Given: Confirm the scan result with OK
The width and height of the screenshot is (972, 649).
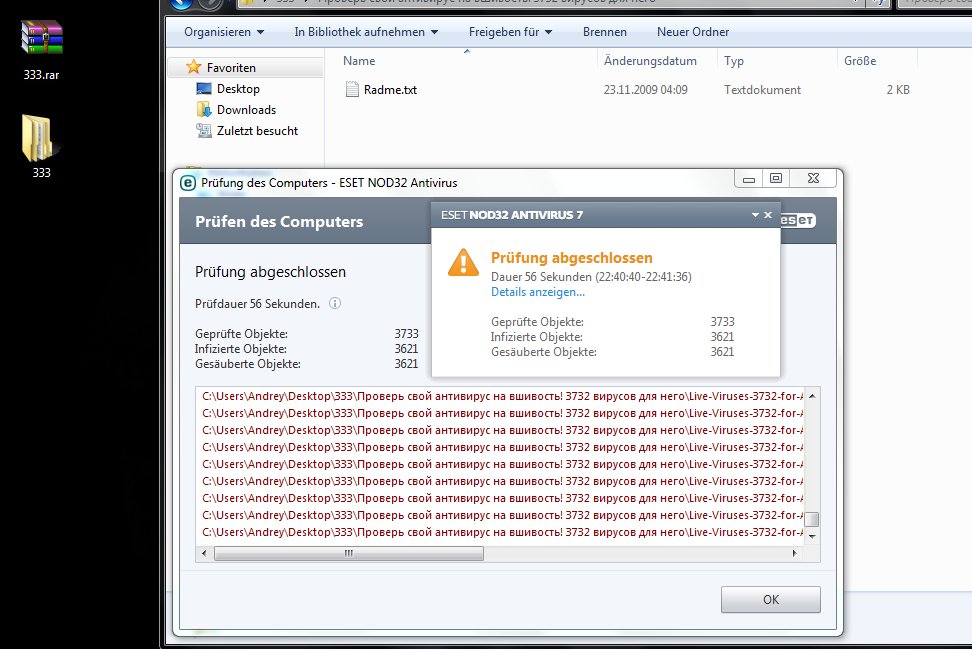Looking at the screenshot, I should 771,599.
